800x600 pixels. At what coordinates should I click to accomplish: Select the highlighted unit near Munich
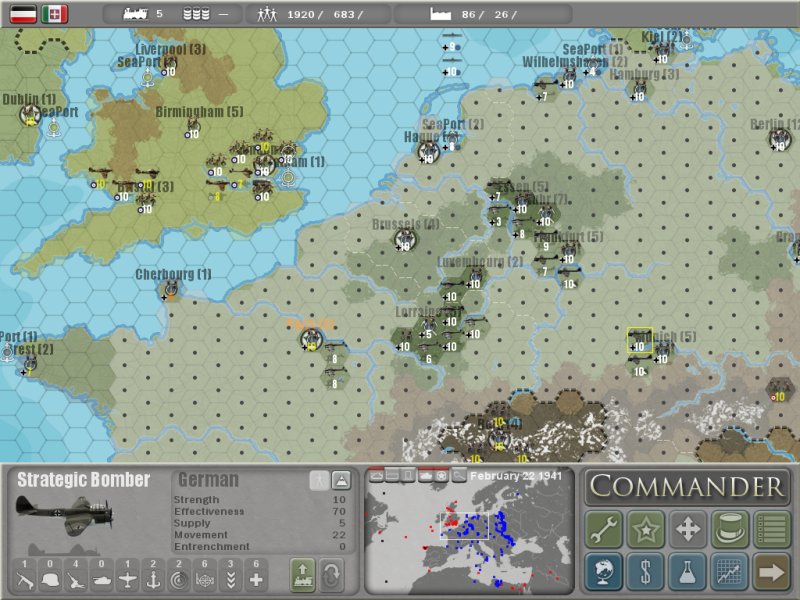pos(639,340)
